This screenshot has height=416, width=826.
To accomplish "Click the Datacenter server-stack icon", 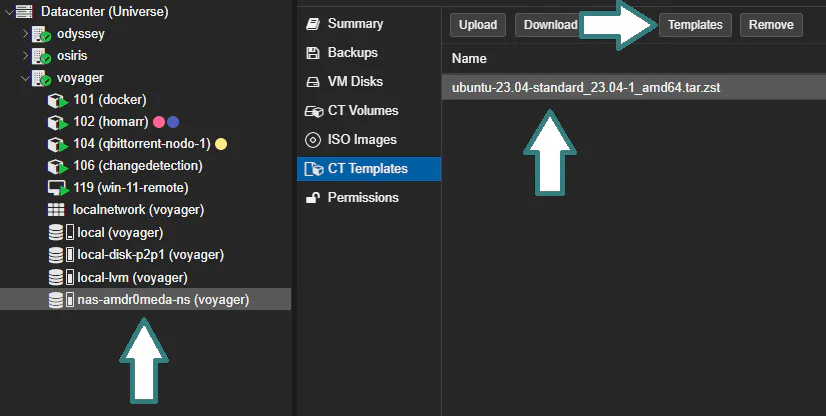I will click(x=24, y=12).
